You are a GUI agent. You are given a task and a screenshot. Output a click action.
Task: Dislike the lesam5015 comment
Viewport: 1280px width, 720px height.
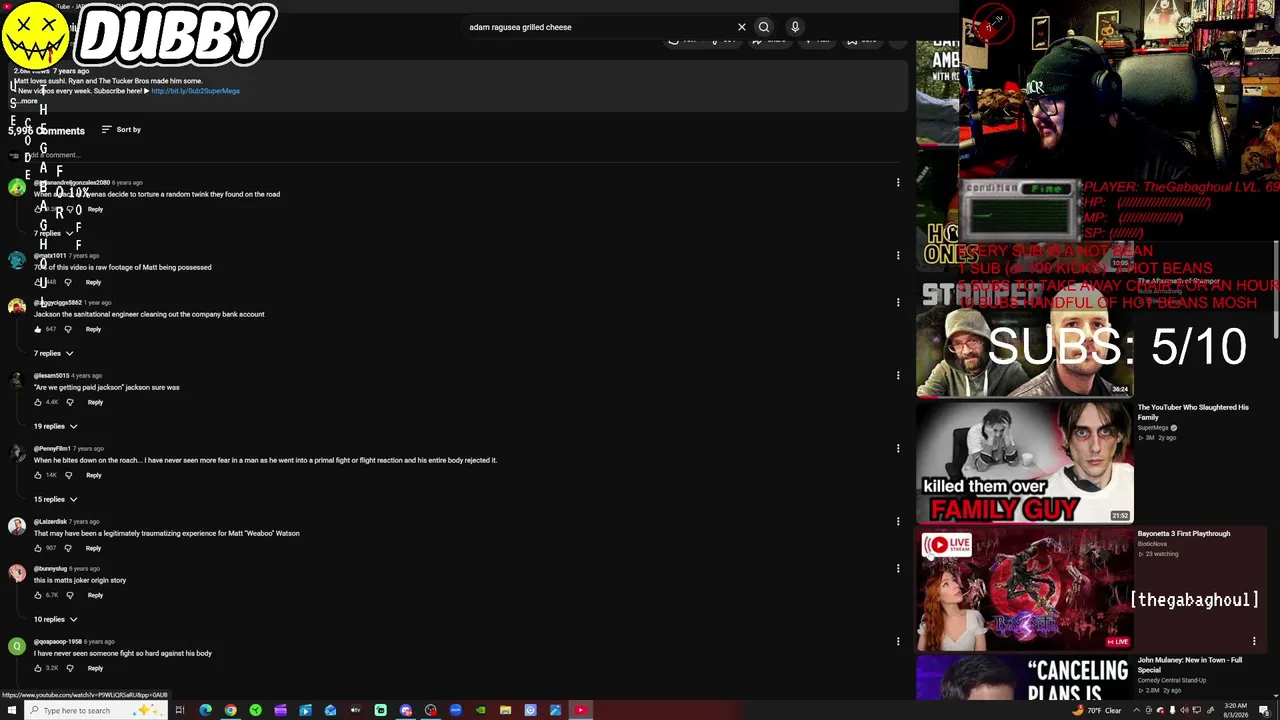(70, 402)
